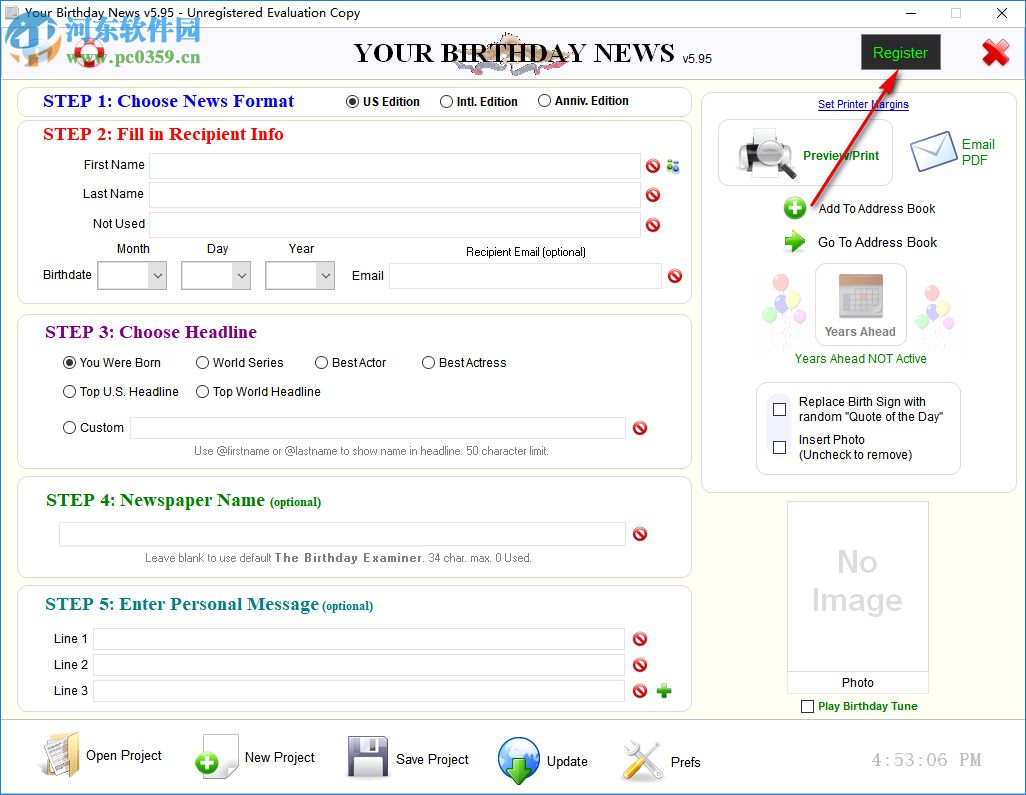1026x795 pixels.
Task: Open the Month dropdown for Birthdate
Action: click(155, 275)
